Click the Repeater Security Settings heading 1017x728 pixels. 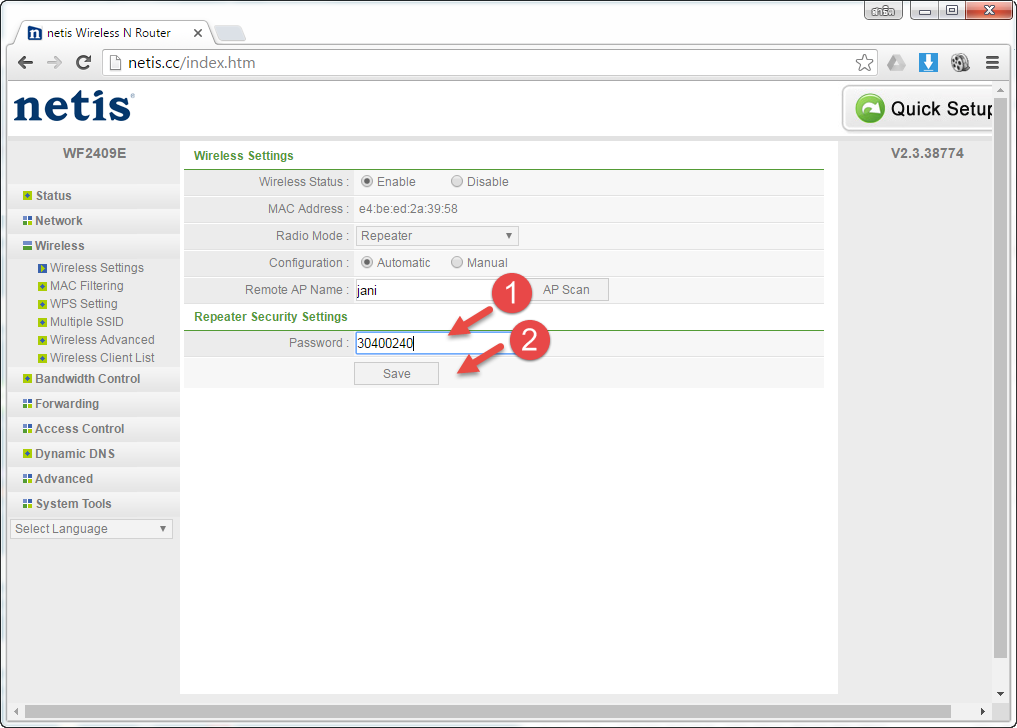270,317
